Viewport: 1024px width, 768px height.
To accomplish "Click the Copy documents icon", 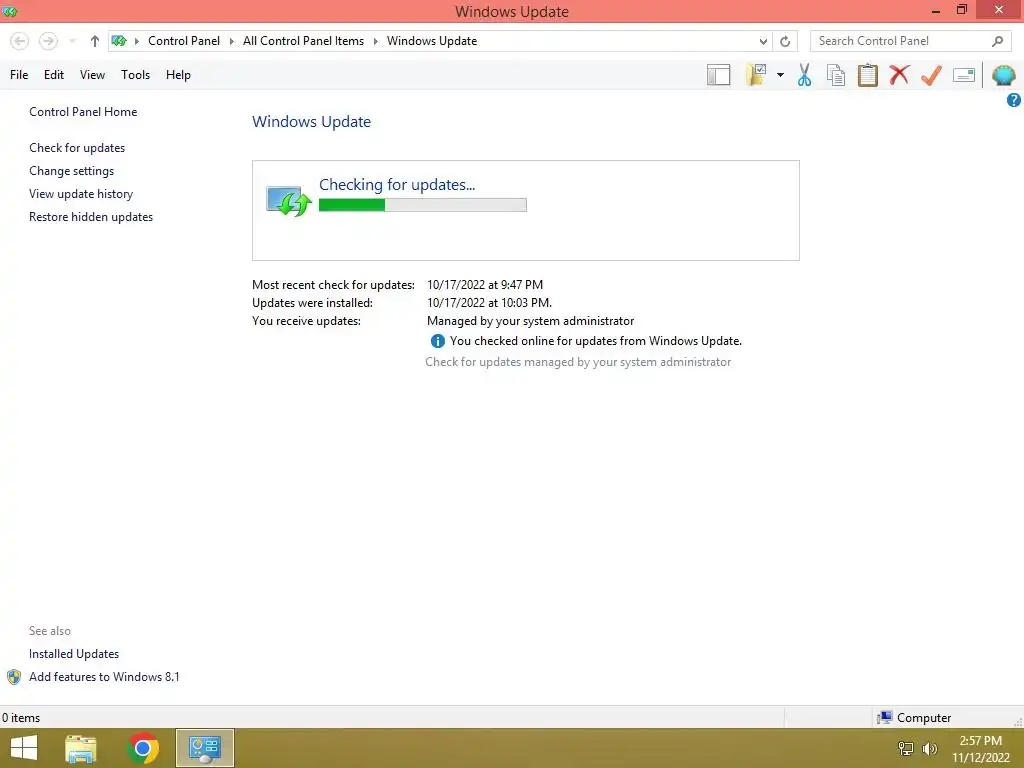I will coord(836,75).
